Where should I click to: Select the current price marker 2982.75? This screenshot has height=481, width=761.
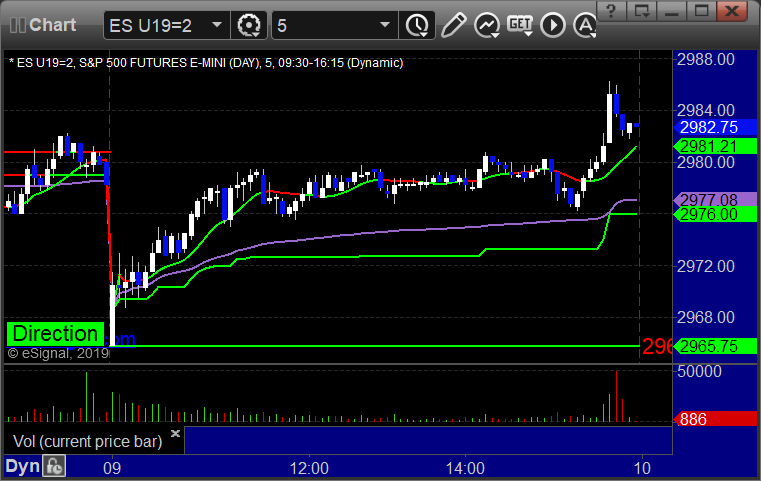[715, 127]
